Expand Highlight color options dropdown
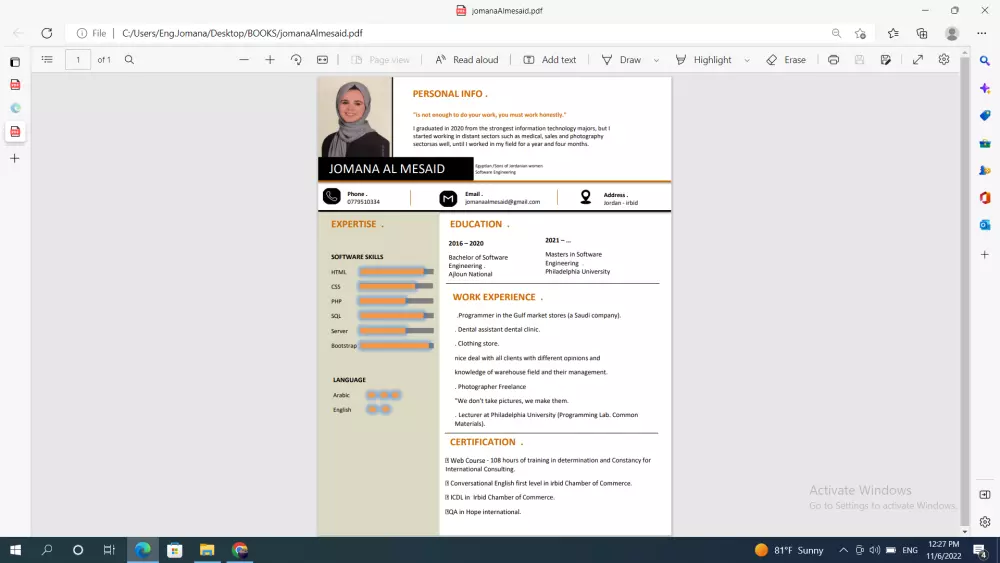Viewport: 1000px width, 563px height. pyautogui.click(x=747, y=60)
